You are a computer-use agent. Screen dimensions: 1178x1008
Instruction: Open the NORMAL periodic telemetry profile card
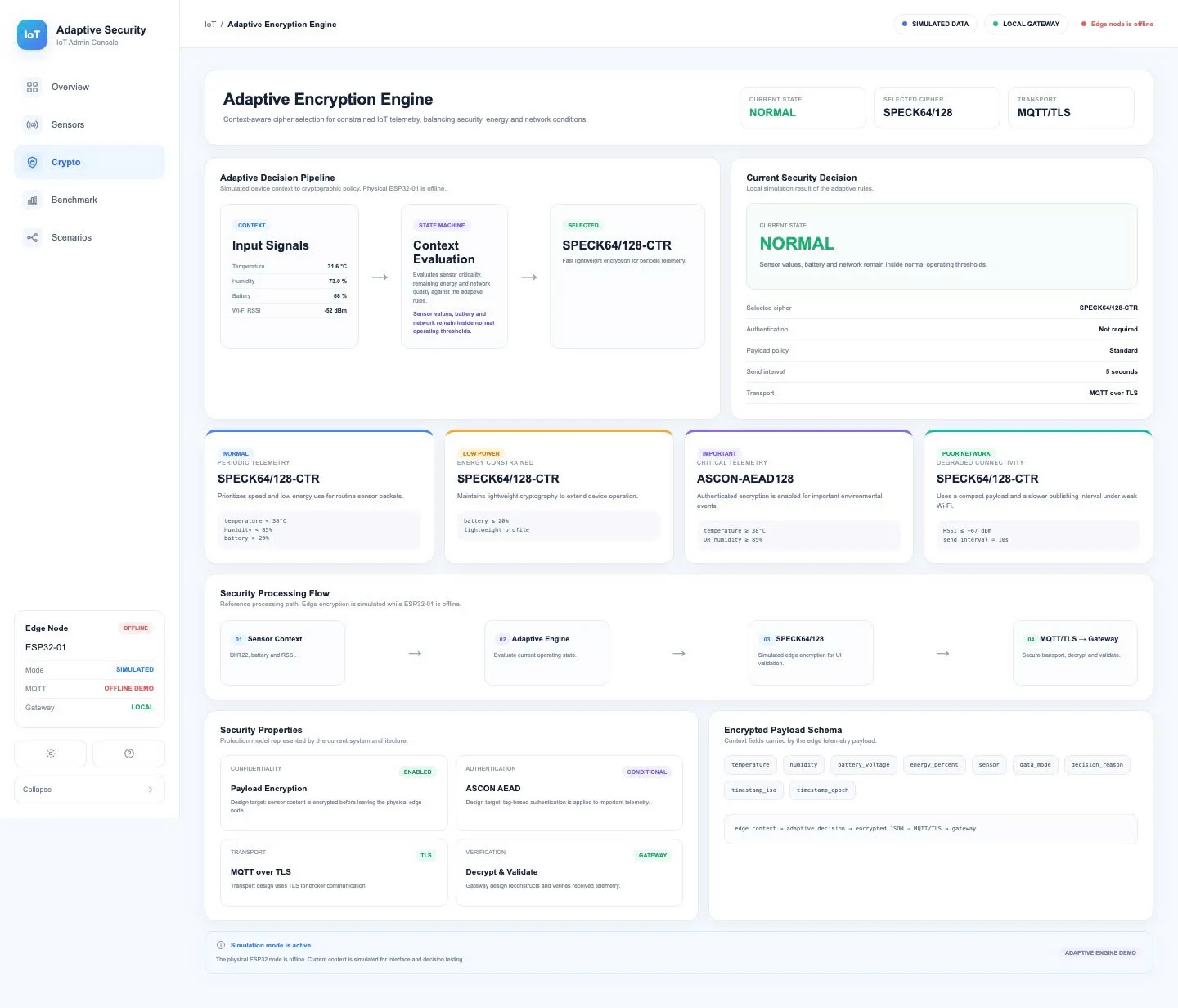coord(319,496)
